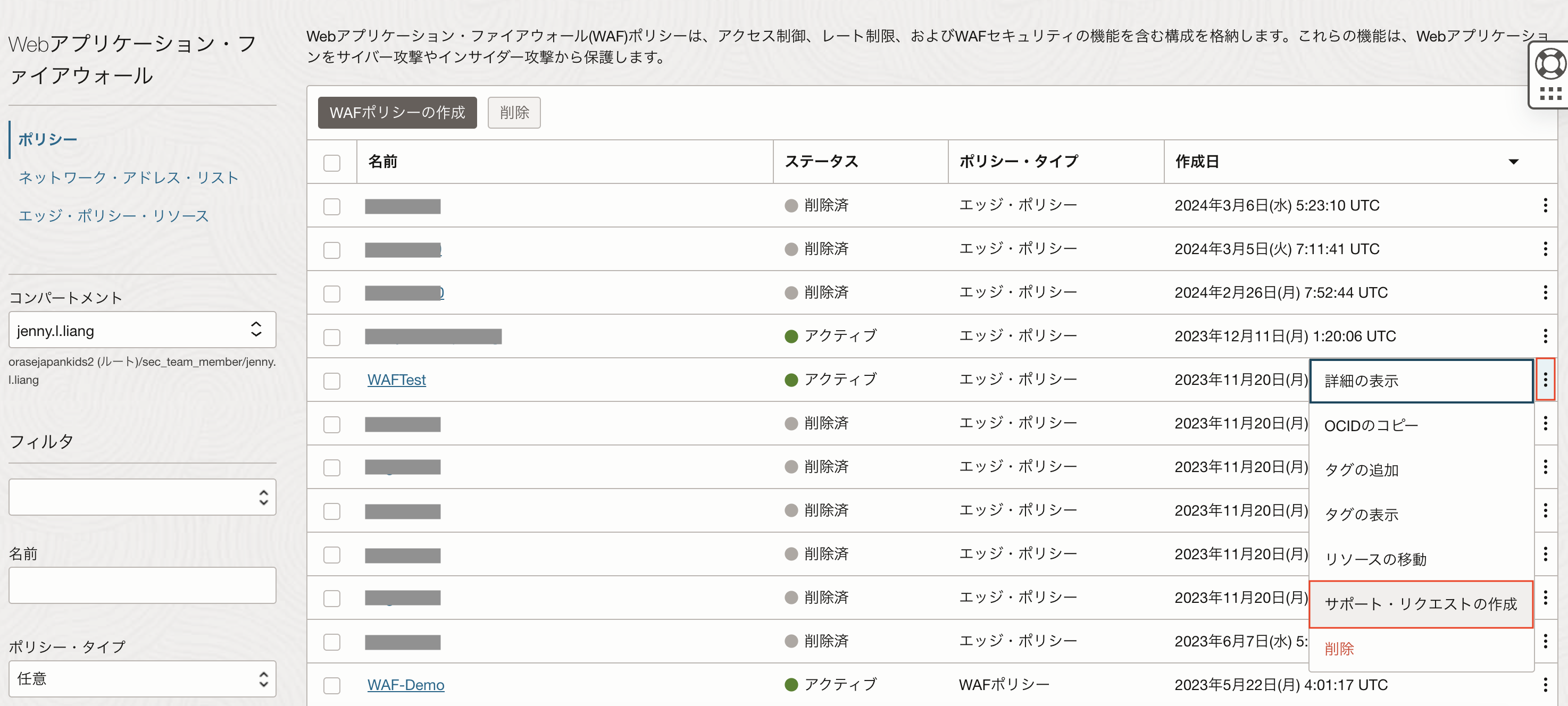Open actions menu for 2024年3月6日 row
The width and height of the screenshot is (1568, 706).
[x=1545, y=205]
